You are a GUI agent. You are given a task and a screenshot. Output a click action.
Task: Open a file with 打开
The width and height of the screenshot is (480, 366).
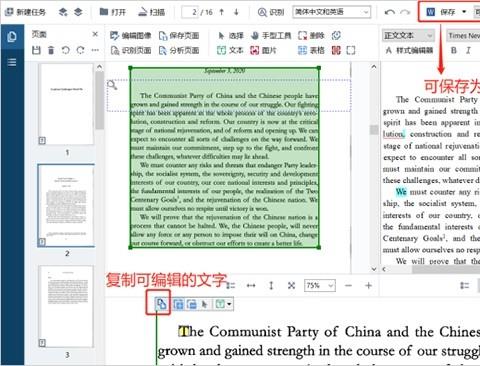click(113, 12)
